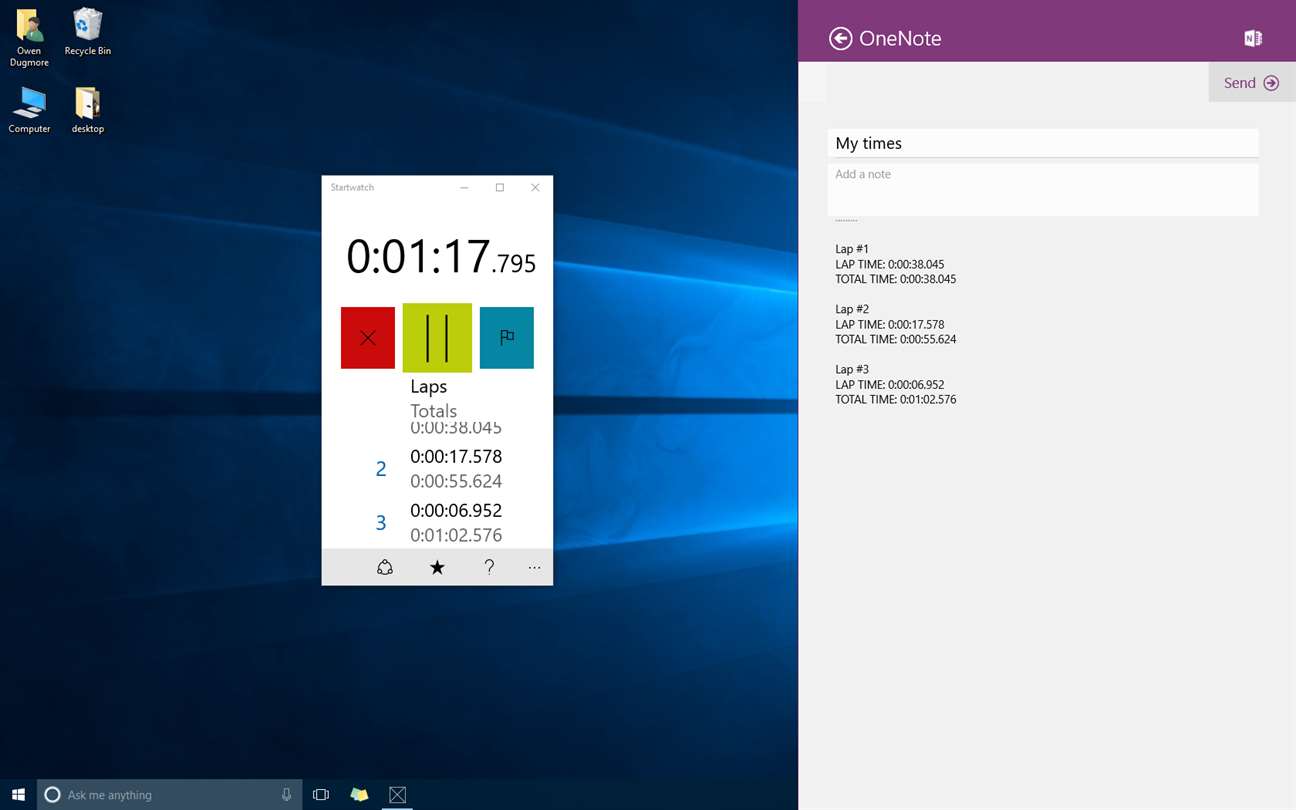1296x810 pixels.
Task: Pause the running stopwatch
Action: point(437,338)
